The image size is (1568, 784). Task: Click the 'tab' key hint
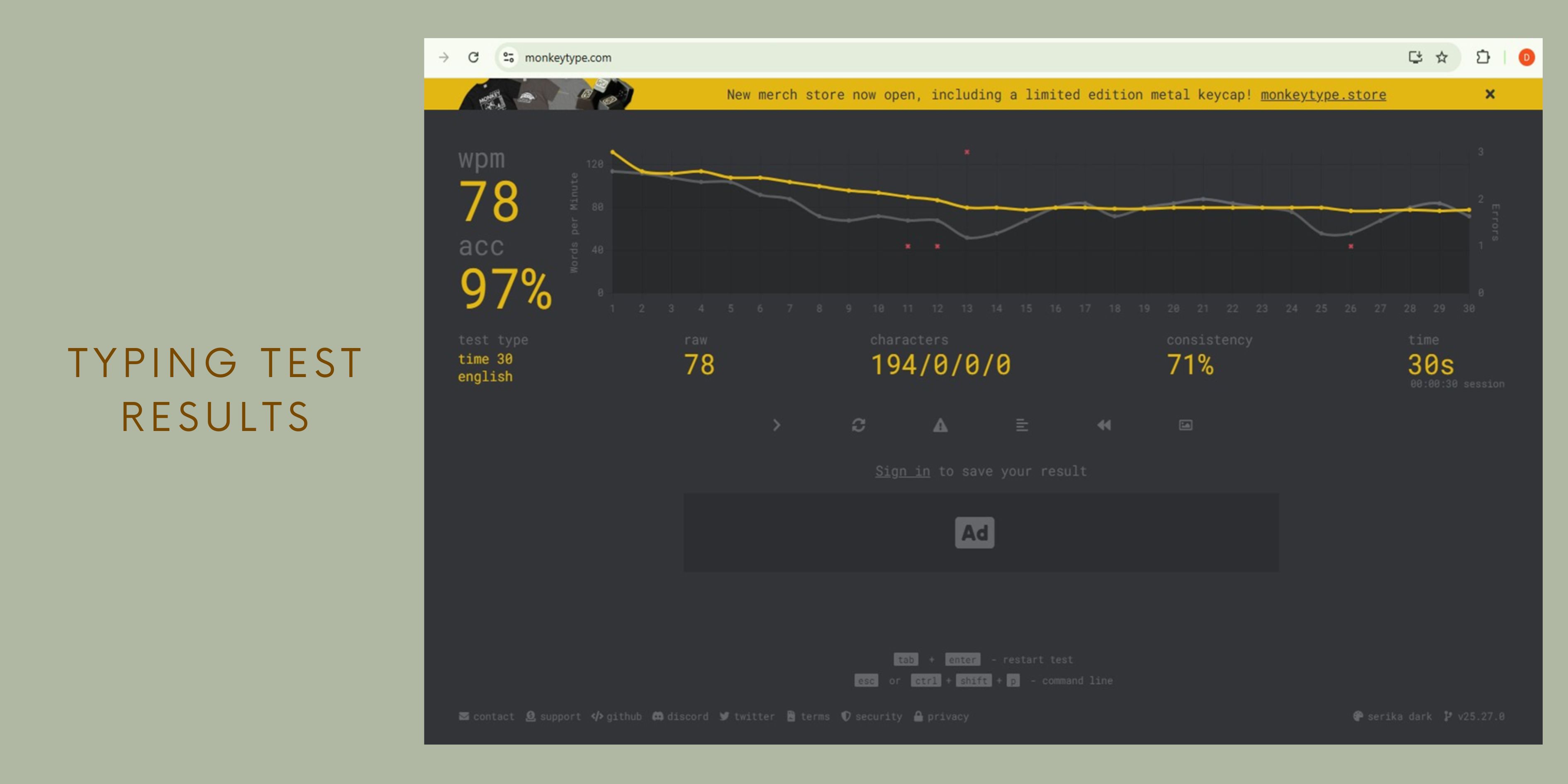[x=906, y=660]
